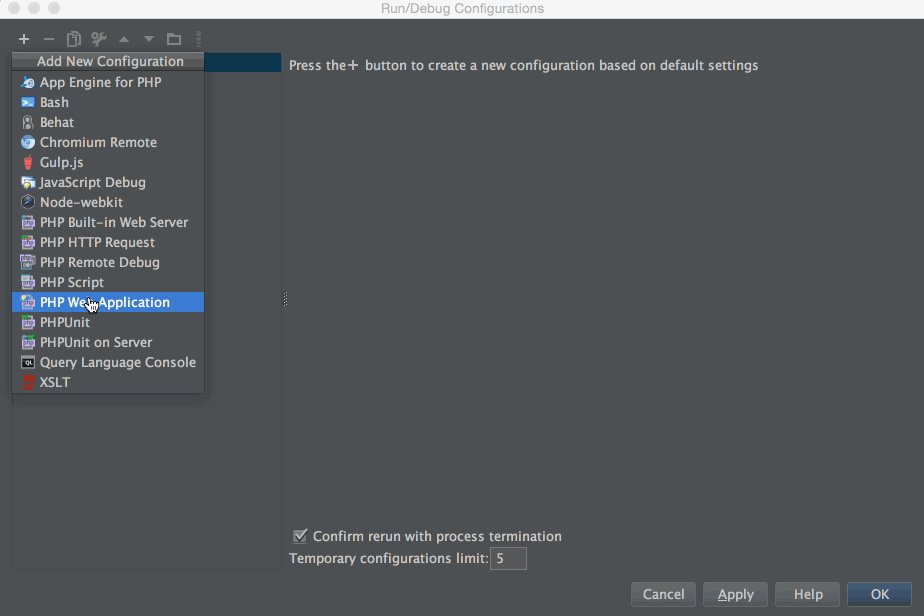Click the Create New Folder icon
Image resolution: width=924 pixels, height=616 pixels.
174,39
